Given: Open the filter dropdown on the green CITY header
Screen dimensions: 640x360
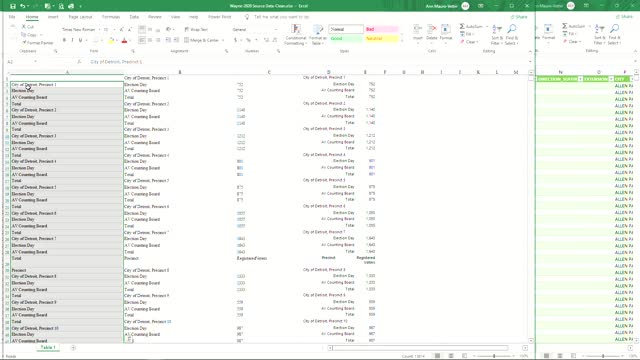Looking at the screenshot, I should tap(632, 79).
